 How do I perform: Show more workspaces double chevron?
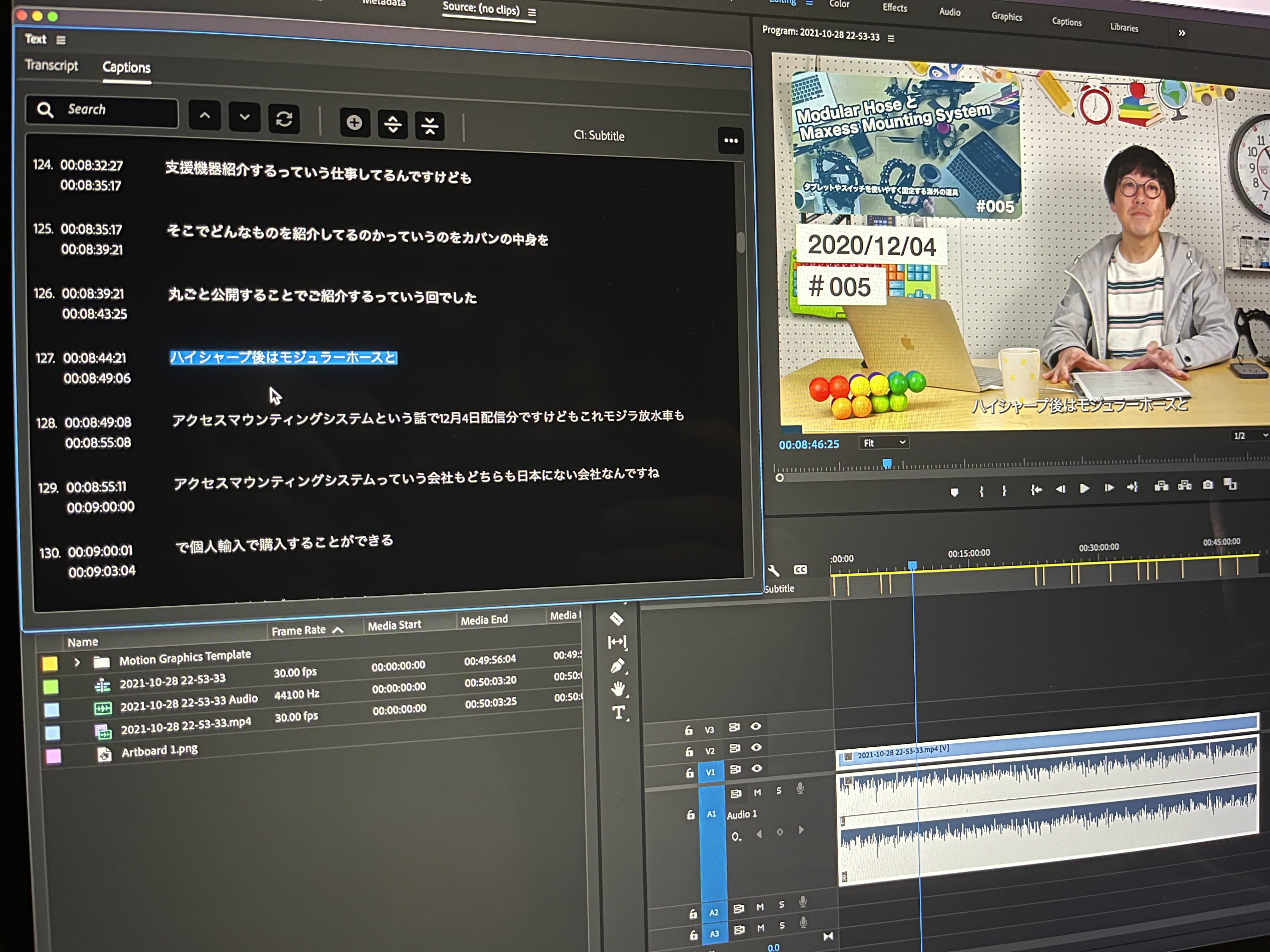[x=1181, y=33]
